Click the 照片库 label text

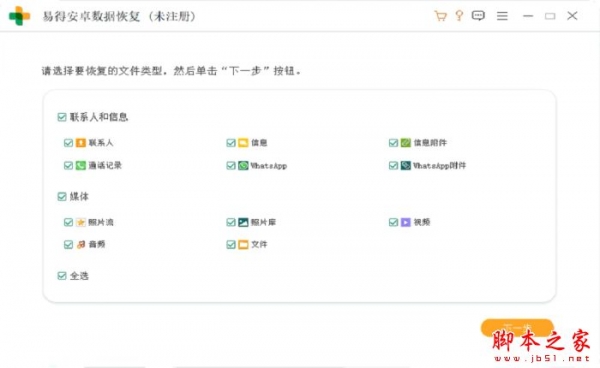pos(263,222)
